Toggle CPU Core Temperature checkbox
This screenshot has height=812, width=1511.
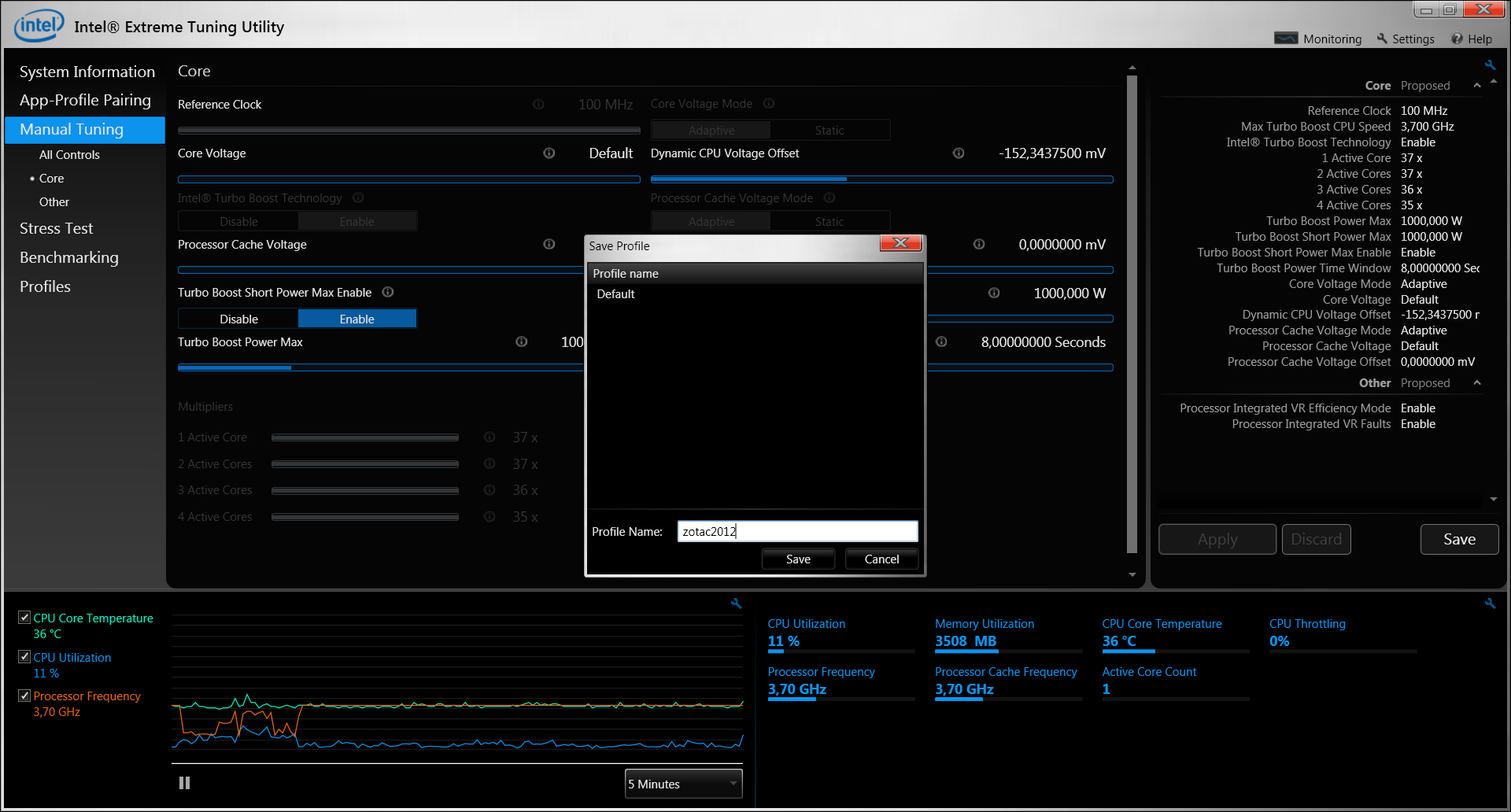(24, 618)
